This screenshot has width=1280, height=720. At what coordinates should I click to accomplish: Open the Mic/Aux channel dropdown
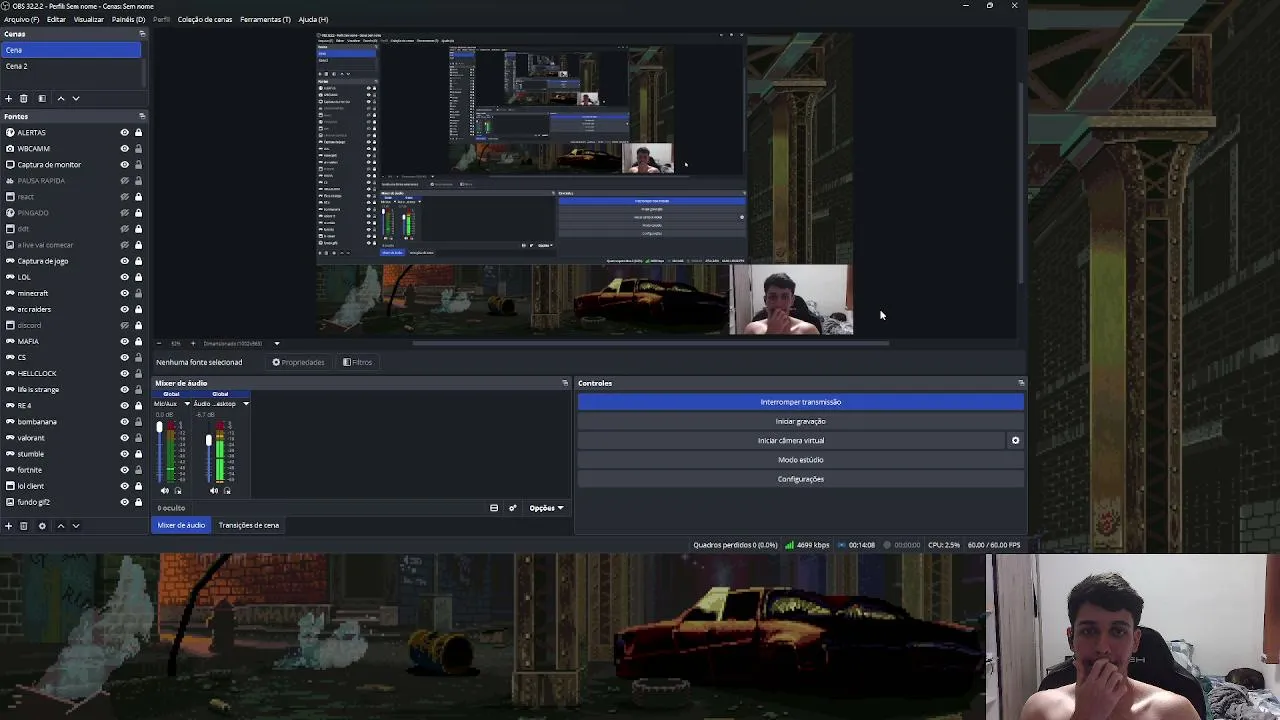[x=186, y=404]
